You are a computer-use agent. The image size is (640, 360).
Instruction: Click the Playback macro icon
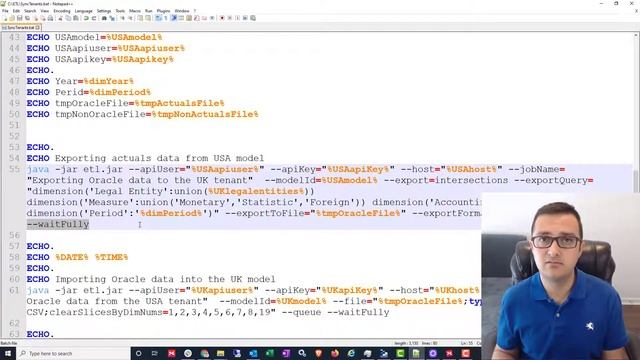(237, 18)
